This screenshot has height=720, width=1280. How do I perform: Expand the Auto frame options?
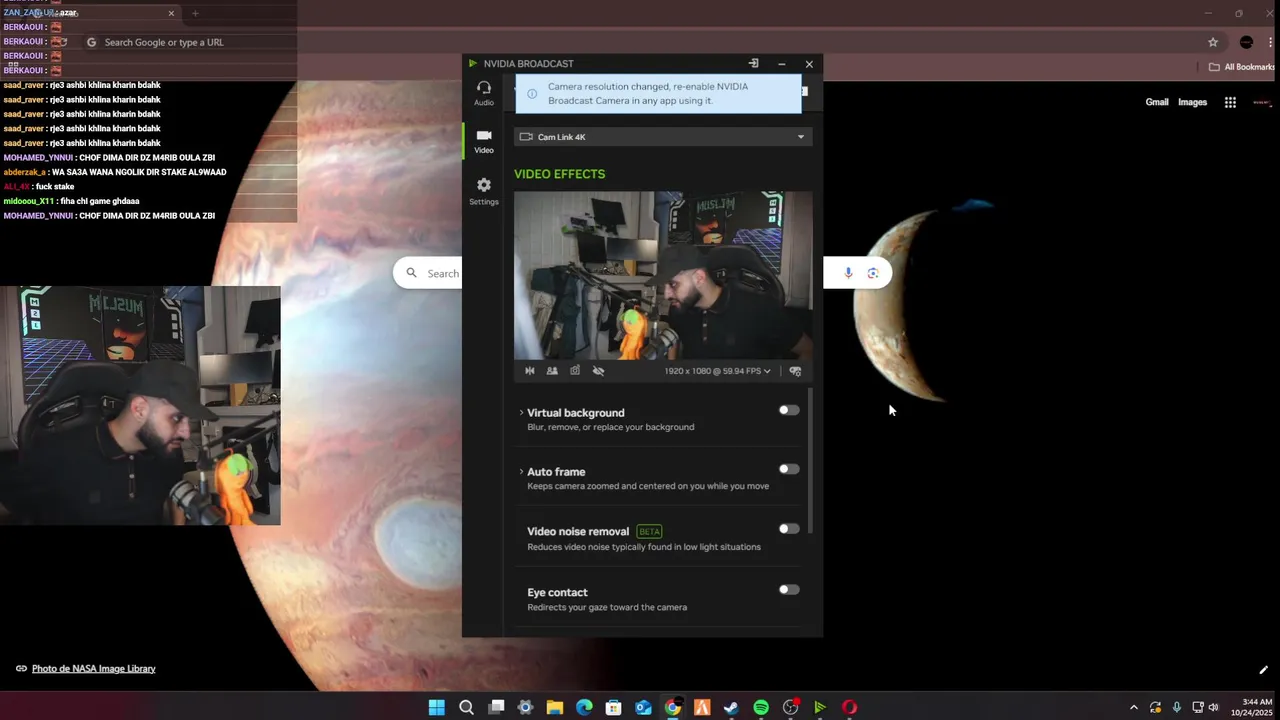point(521,472)
